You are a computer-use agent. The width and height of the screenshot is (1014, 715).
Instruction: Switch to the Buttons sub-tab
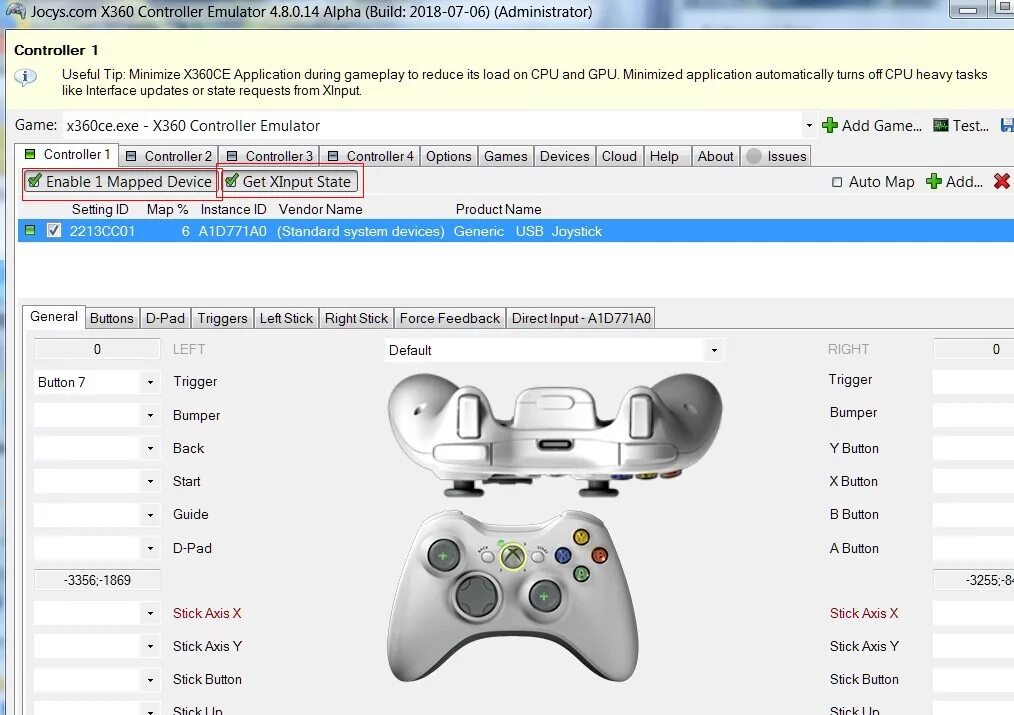pos(111,318)
